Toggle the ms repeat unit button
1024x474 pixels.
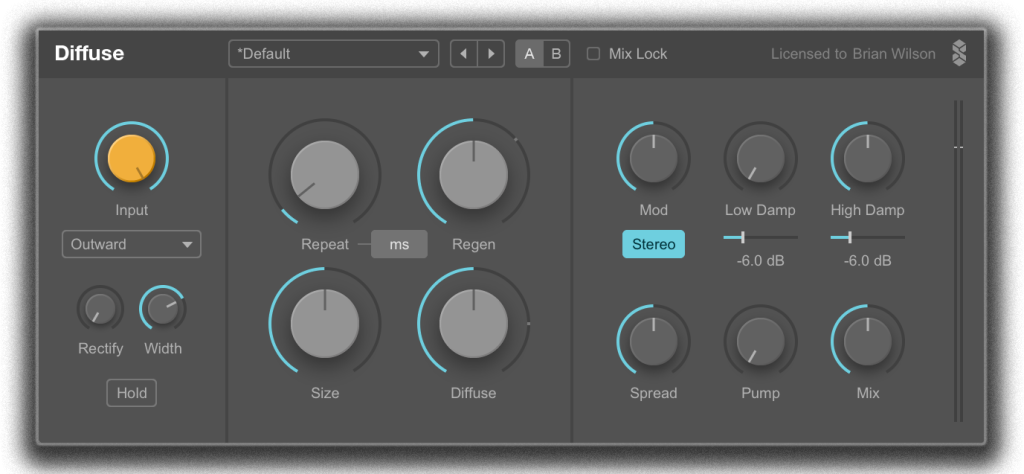[399, 244]
